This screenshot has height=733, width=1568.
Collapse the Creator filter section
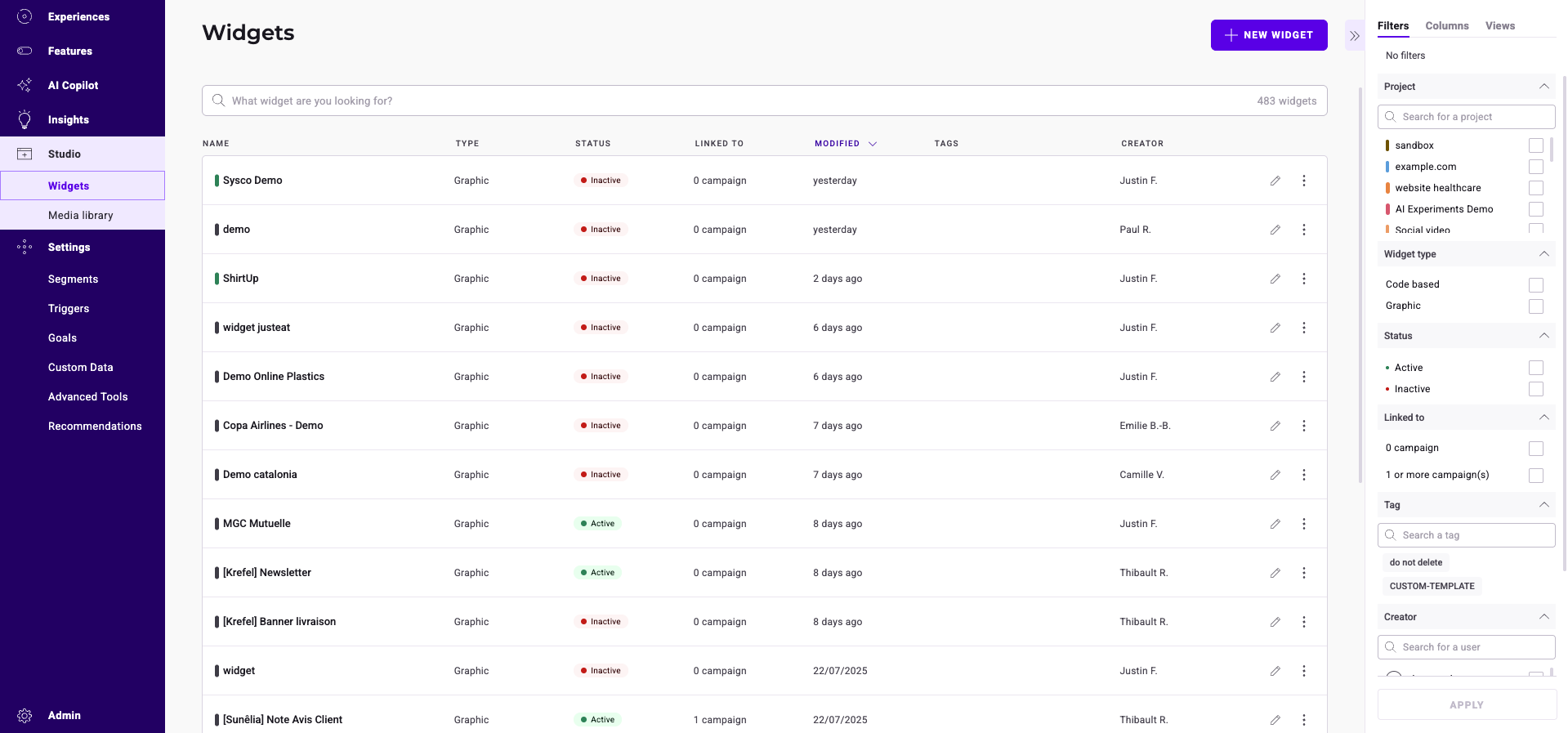click(1543, 617)
